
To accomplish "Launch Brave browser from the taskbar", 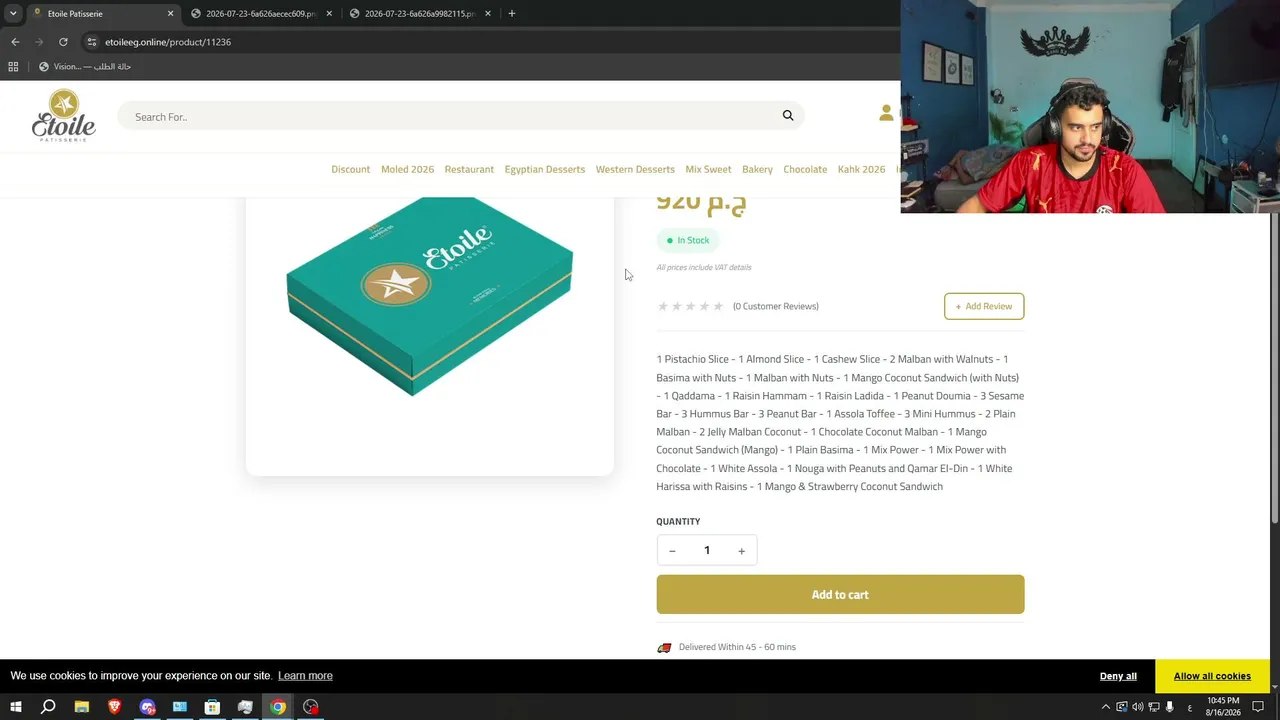I will (114, 707).
